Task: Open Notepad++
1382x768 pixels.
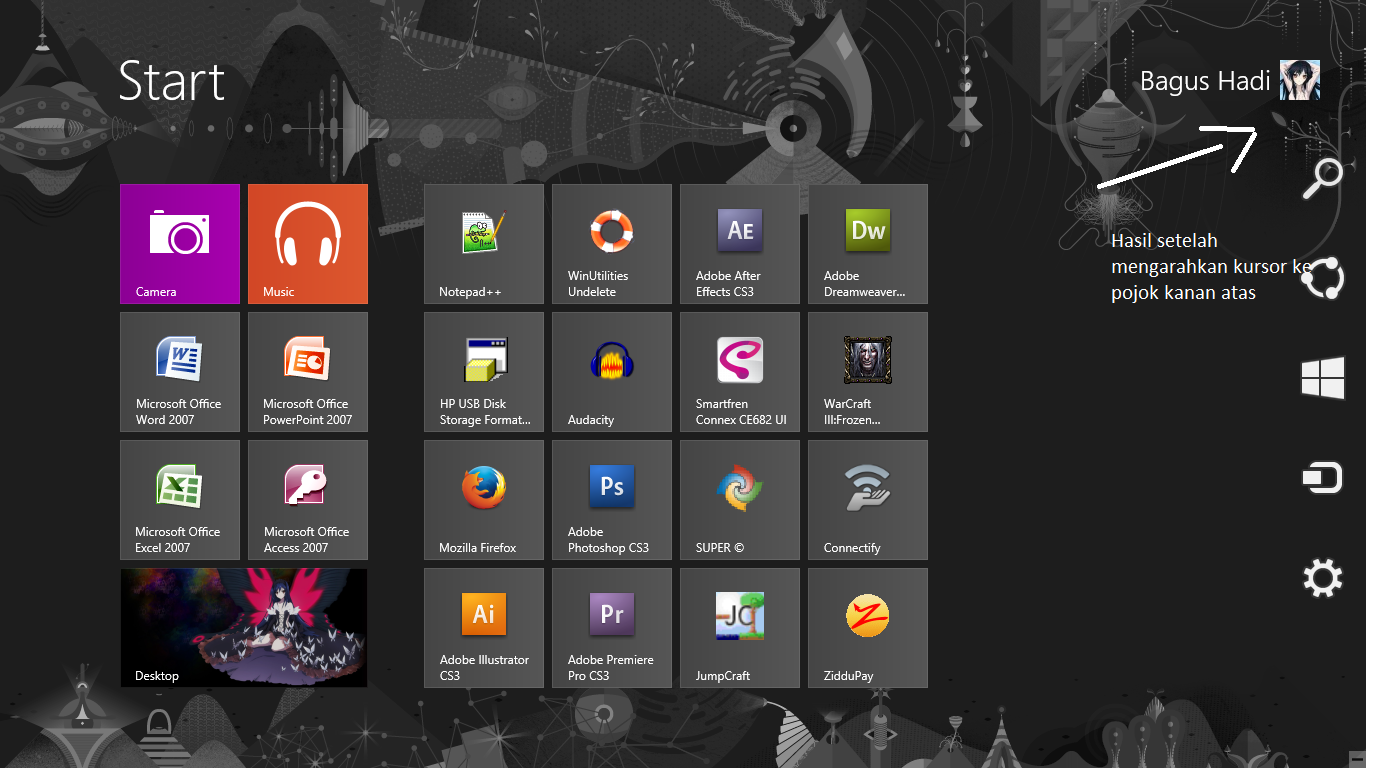Action: point(483,244)
